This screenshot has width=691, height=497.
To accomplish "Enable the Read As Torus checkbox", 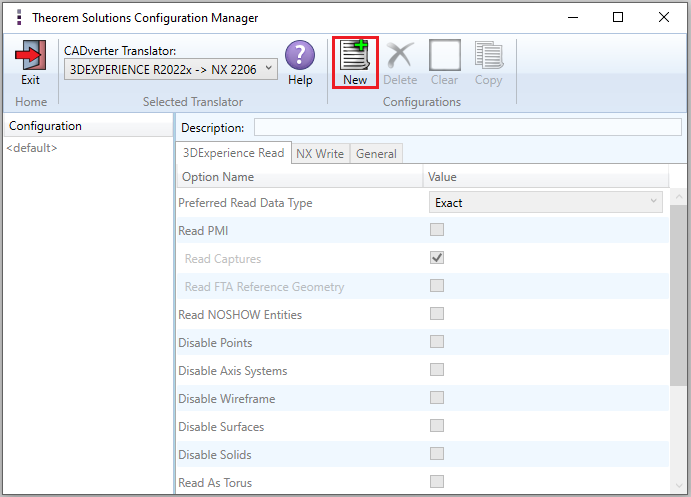I will point(437,482).
